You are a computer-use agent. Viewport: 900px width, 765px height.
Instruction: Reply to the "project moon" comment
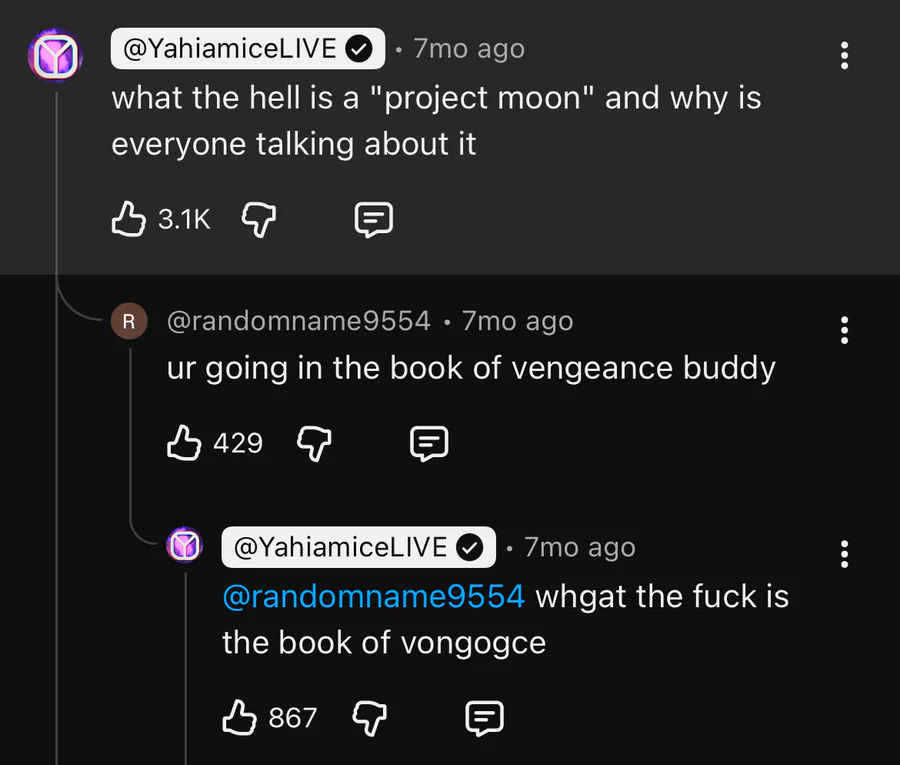coord(374,219)
